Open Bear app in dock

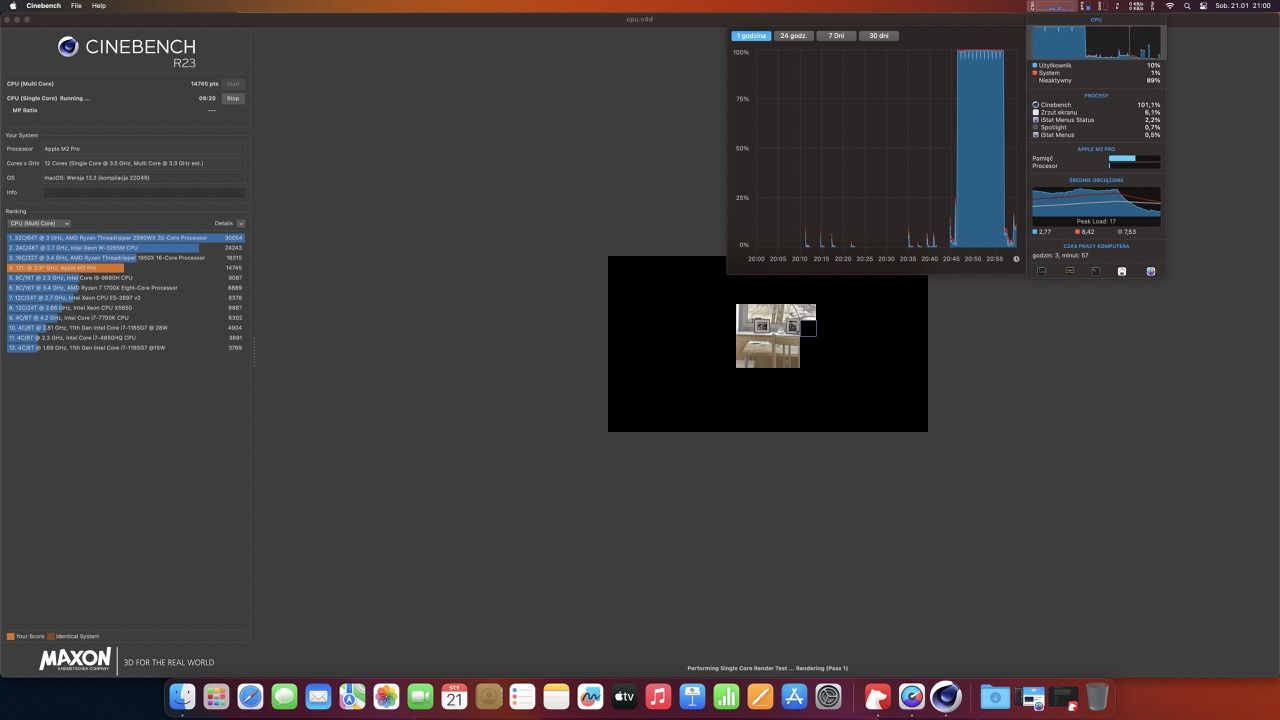pyautogui.click(x=877, y=696)
